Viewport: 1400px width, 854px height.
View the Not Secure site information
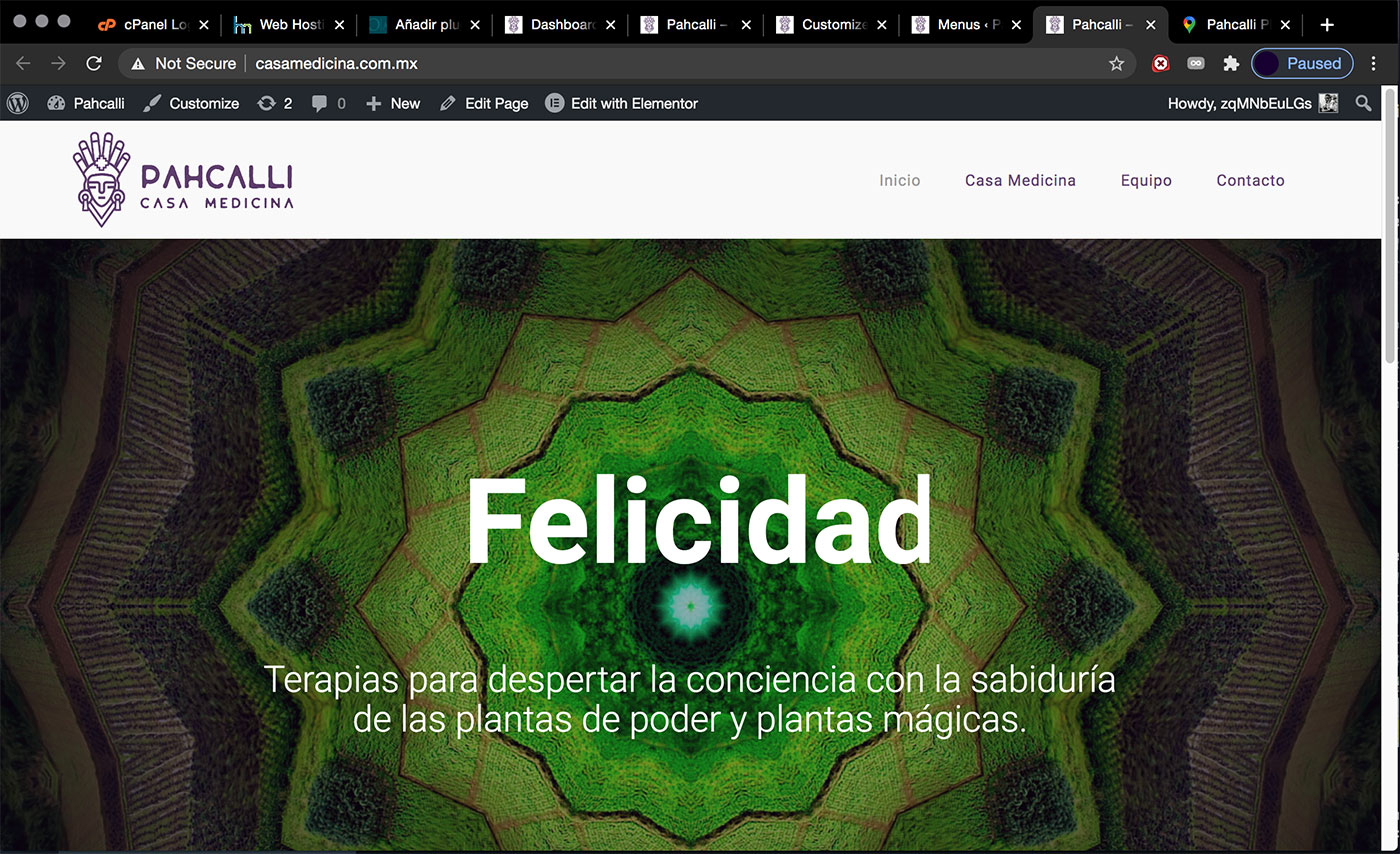pyautogui.click(x=184, y=63)
